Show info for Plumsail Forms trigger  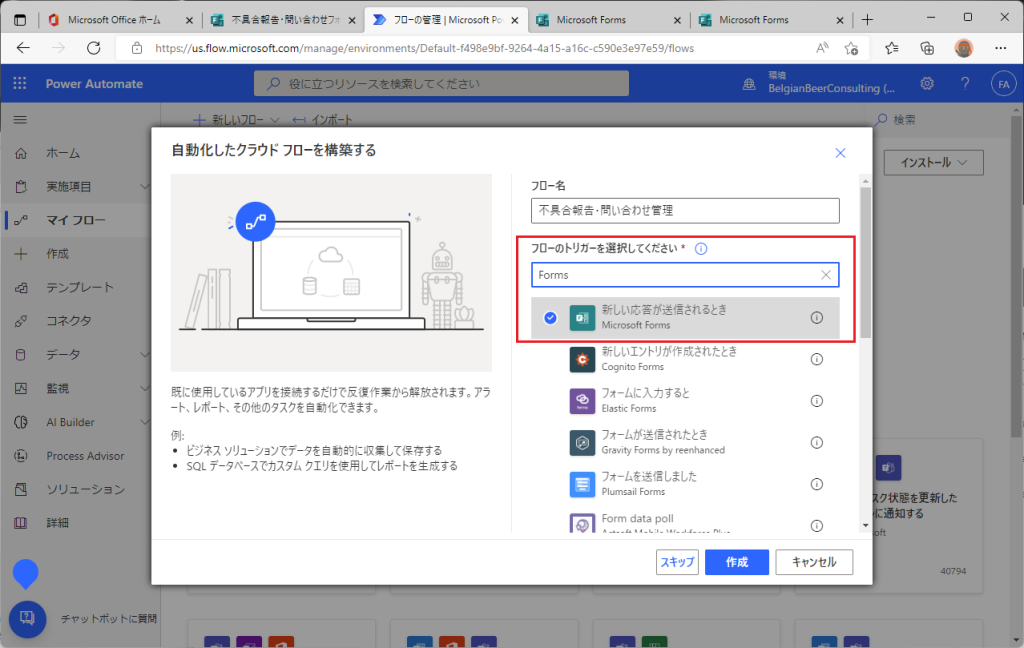[816, 484]
